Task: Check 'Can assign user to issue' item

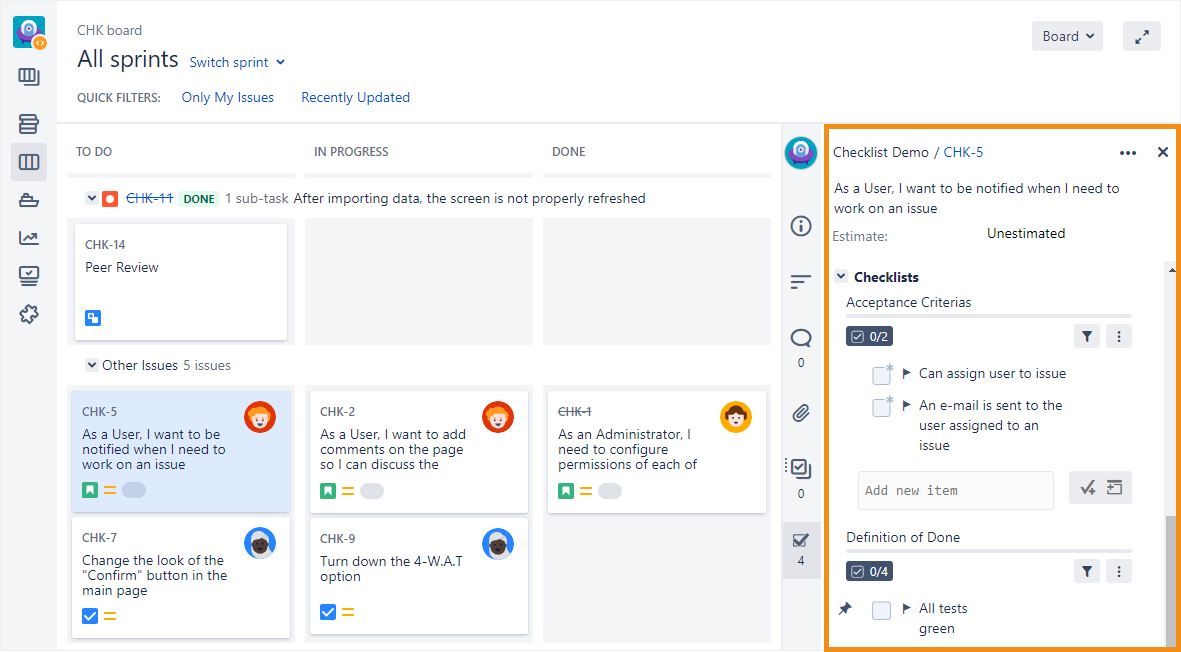Action: pos(881,375)
